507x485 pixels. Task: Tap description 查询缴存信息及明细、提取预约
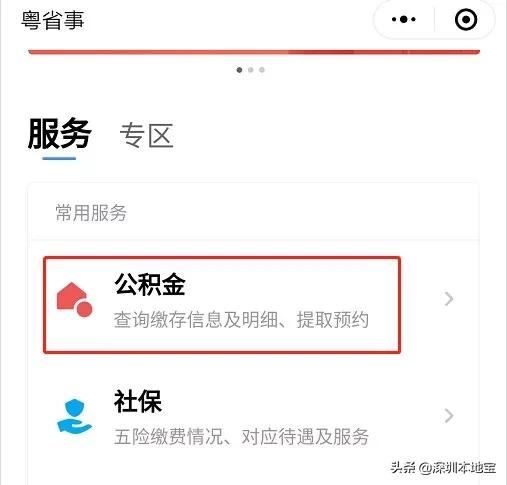(x=241, y=319)
